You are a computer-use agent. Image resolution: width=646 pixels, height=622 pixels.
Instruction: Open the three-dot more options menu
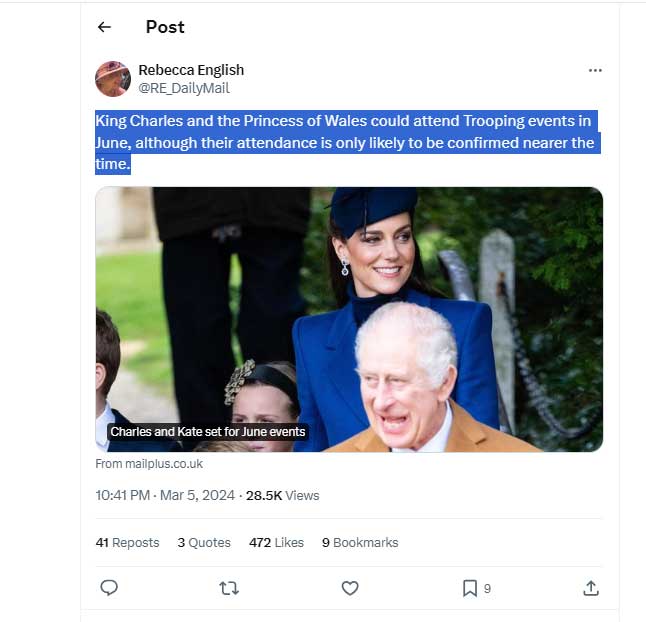coord(595,71)
